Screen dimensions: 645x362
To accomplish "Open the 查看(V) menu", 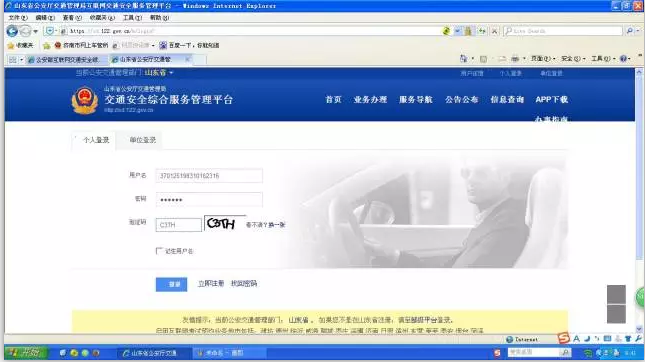I will (72, 18).
